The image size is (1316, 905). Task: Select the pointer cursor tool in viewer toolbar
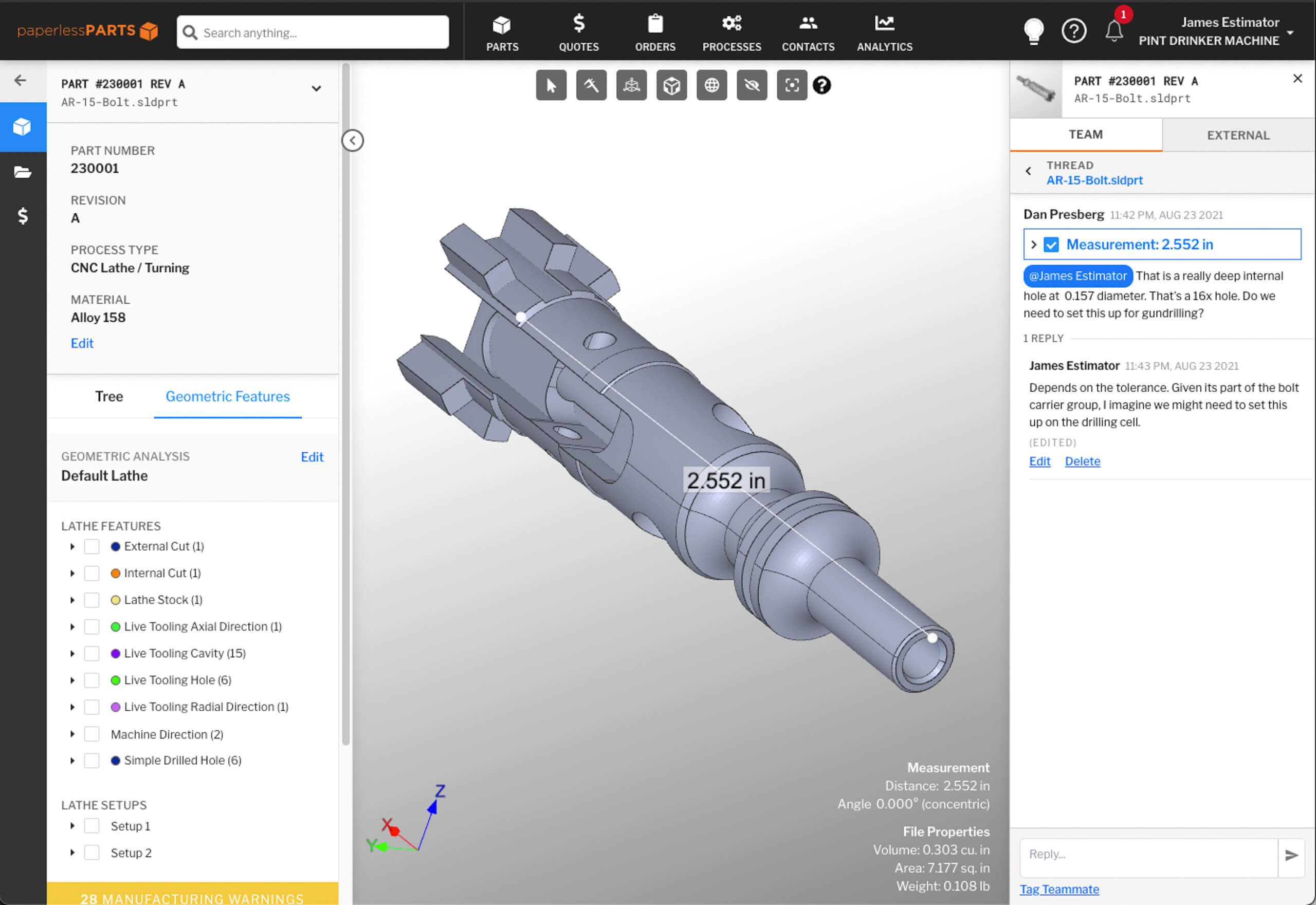[x=551, y=85]
